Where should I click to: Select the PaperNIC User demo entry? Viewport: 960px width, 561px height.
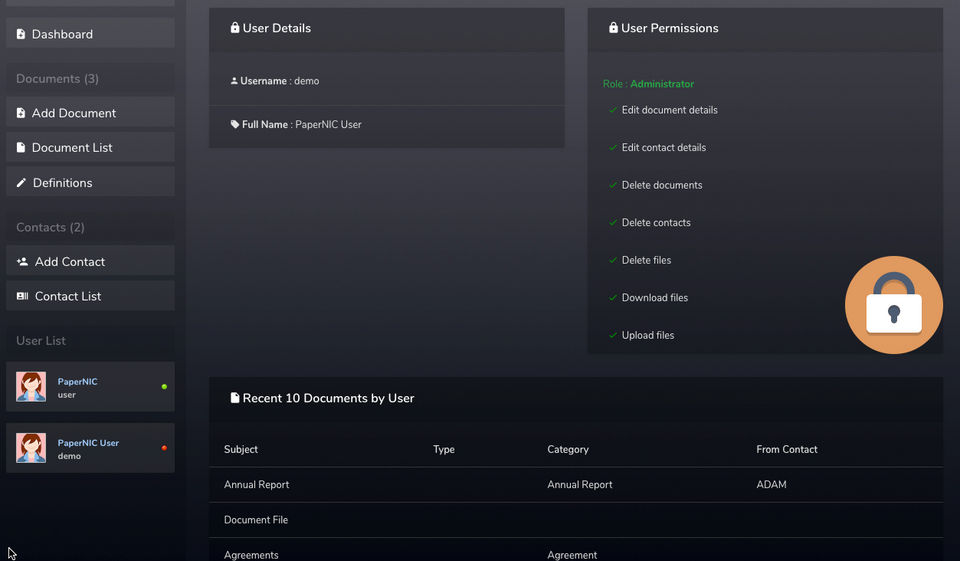(x=88, y=448)
